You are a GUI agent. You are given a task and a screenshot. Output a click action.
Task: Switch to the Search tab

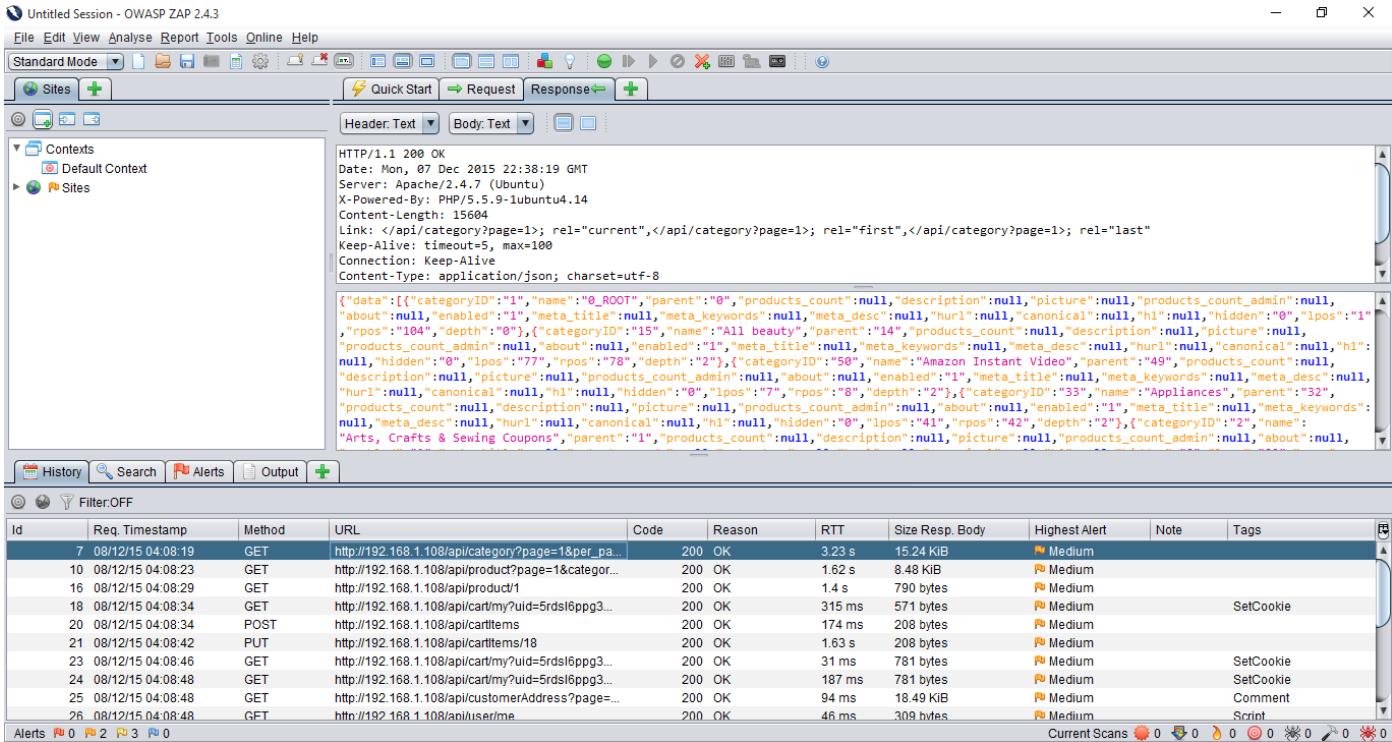[127, 472]
